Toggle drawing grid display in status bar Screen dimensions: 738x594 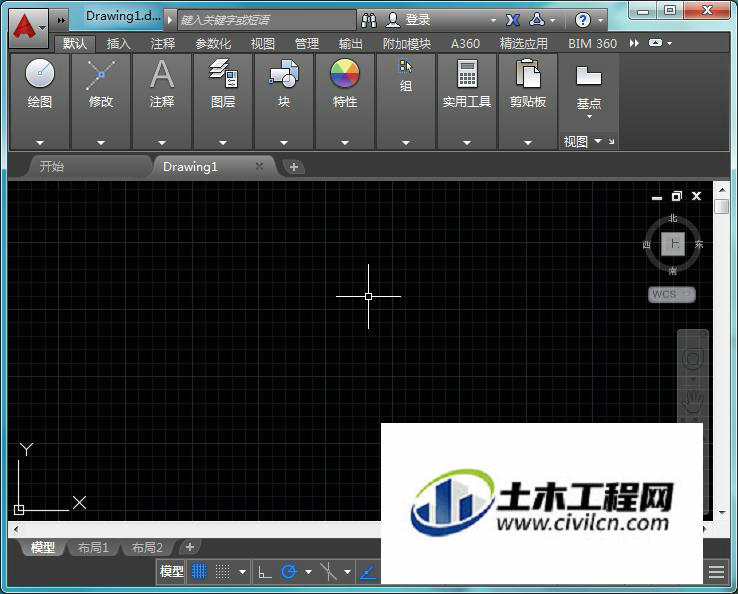[199, 572]
